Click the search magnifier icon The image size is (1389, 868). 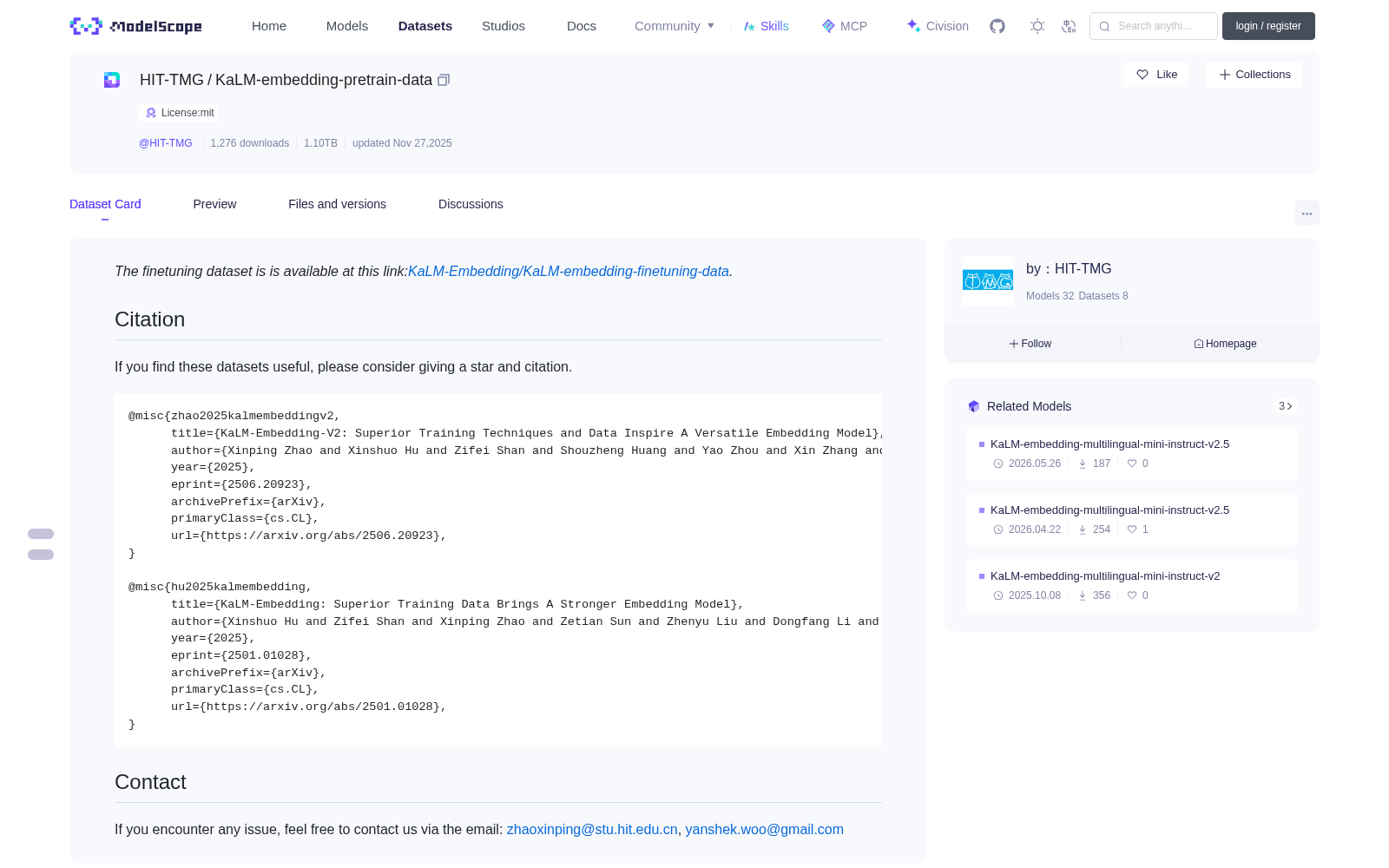pyautogui.click(x=1104, y=26)
